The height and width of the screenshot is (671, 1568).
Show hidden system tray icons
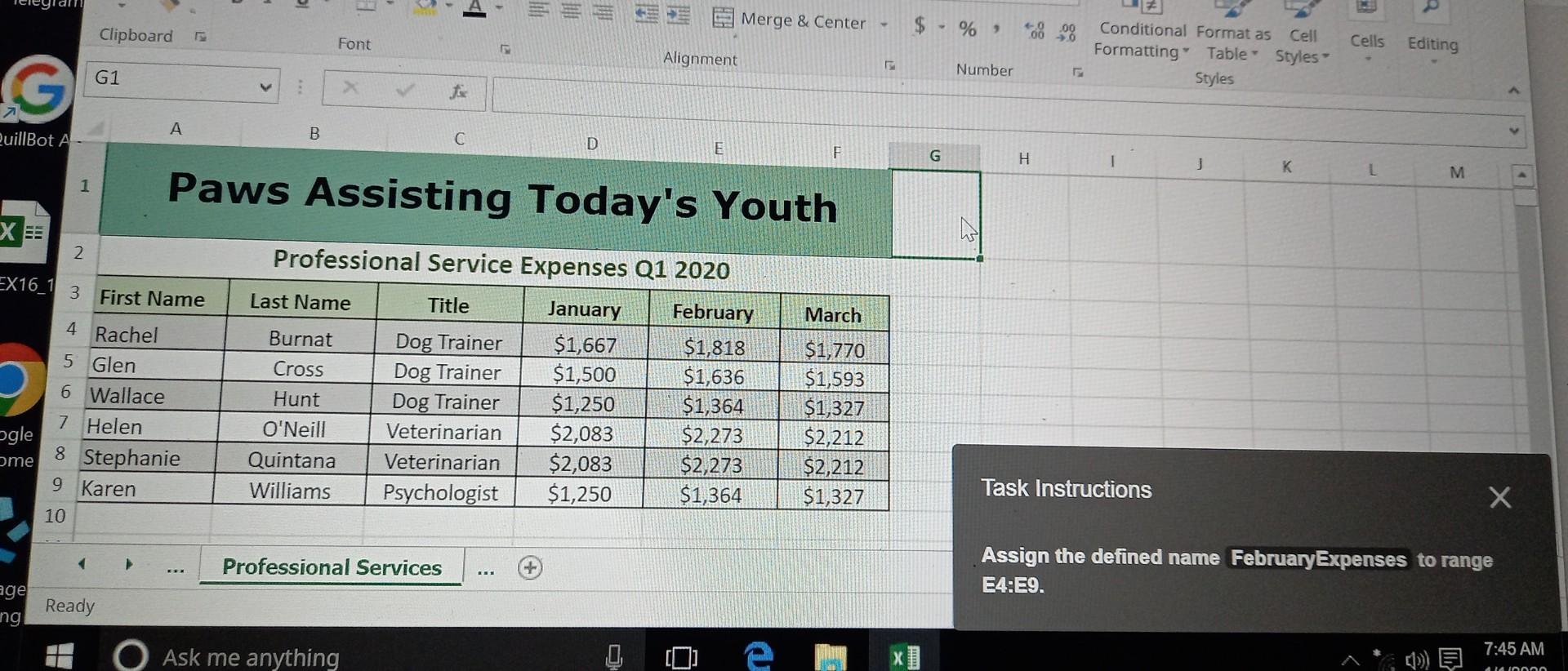pos(1351,660)
